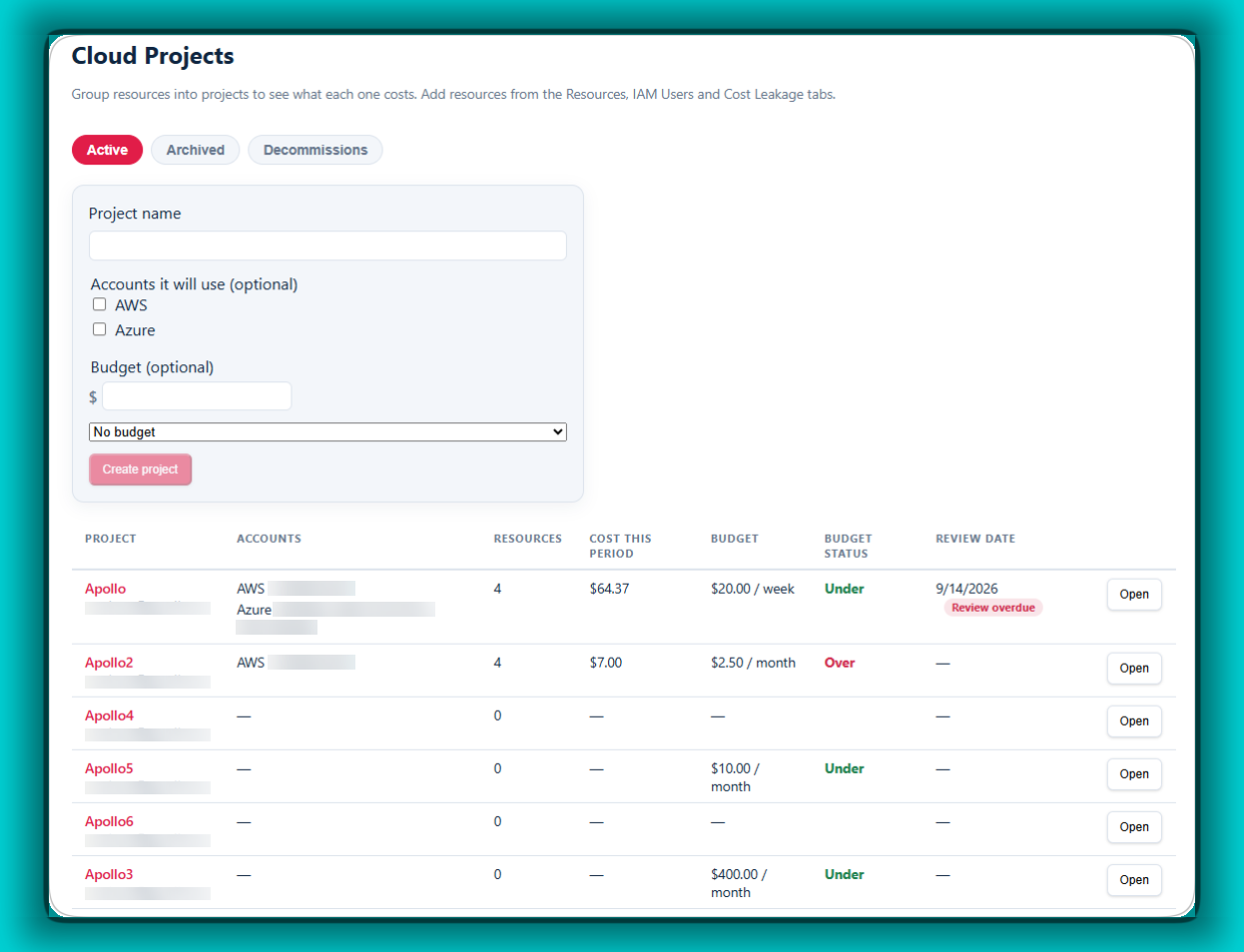Click the REVIEW DATE column header
The height and width of the screenshot is (952, 1244).
(x=975, y=538)
